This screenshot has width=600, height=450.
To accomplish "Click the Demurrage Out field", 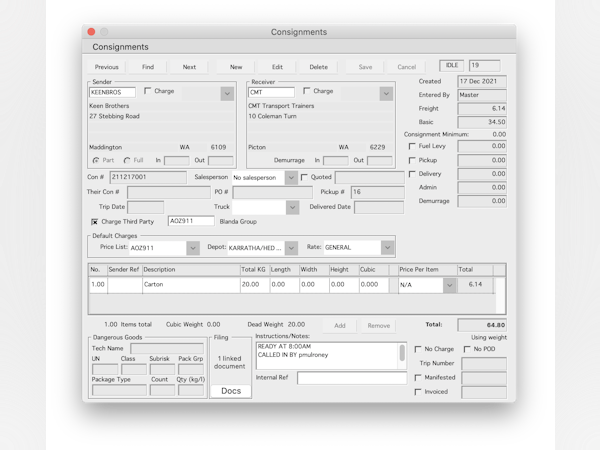I will coord(379,160).
